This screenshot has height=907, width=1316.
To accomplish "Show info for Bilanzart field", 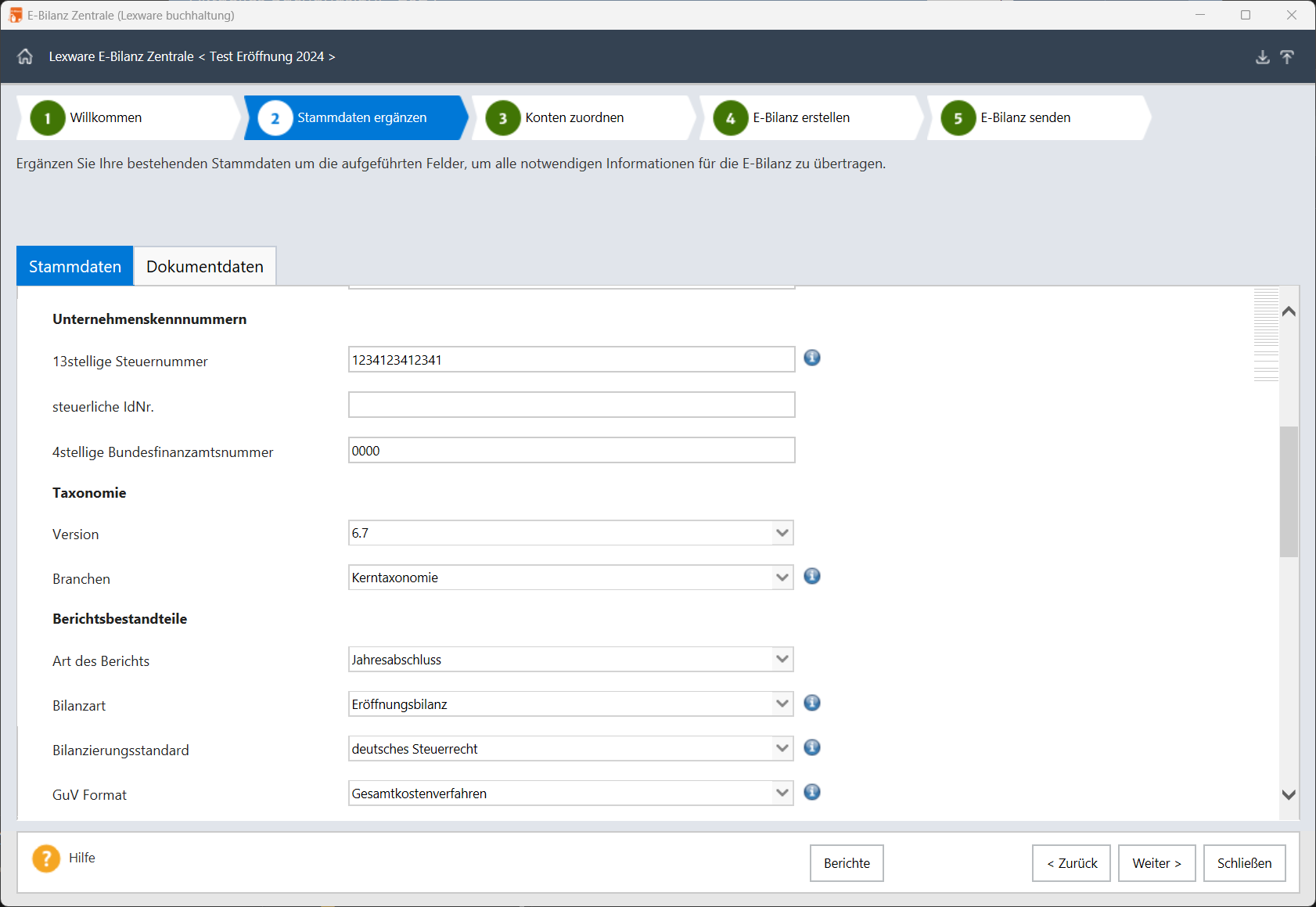I will pyautogui.click(x=812, y=703).
